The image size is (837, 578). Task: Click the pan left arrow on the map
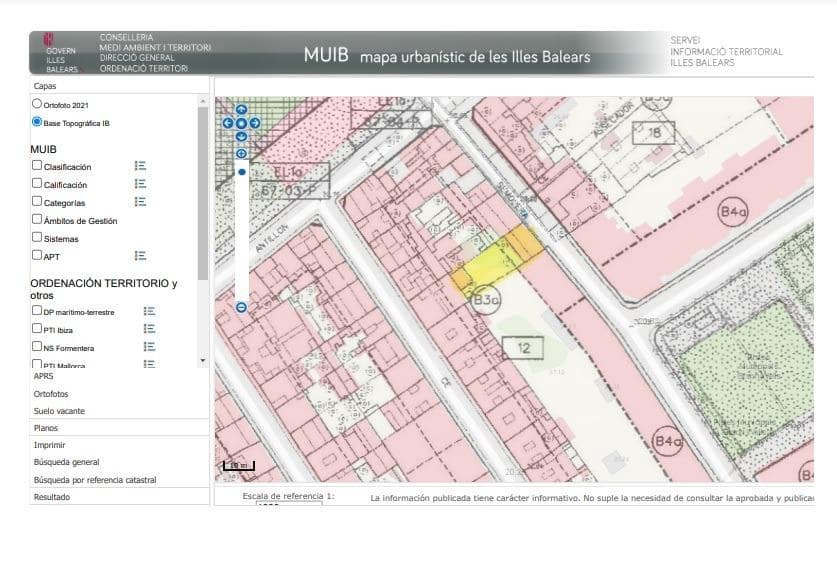228,122
